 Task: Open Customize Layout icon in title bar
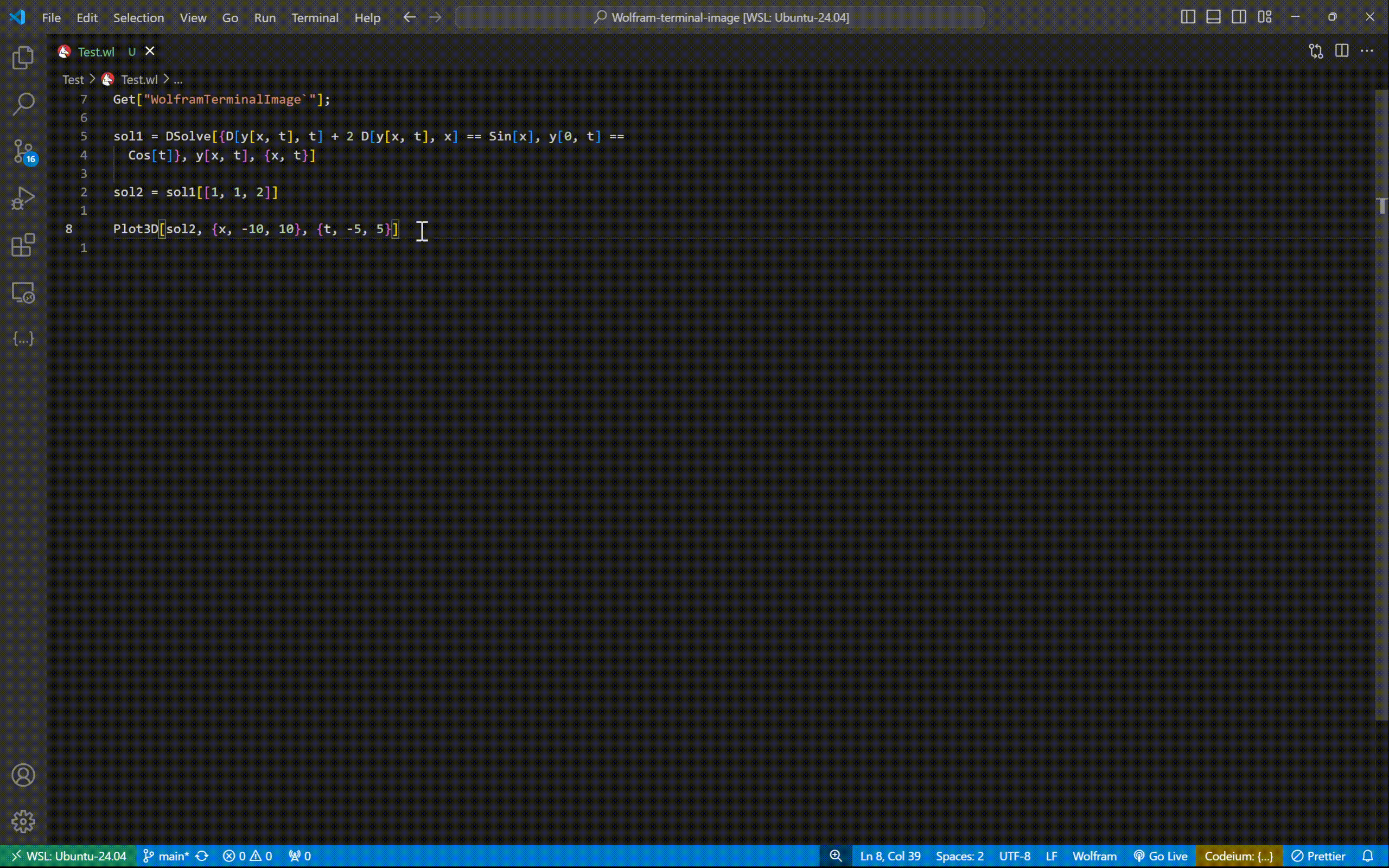tap(1265, 17)
